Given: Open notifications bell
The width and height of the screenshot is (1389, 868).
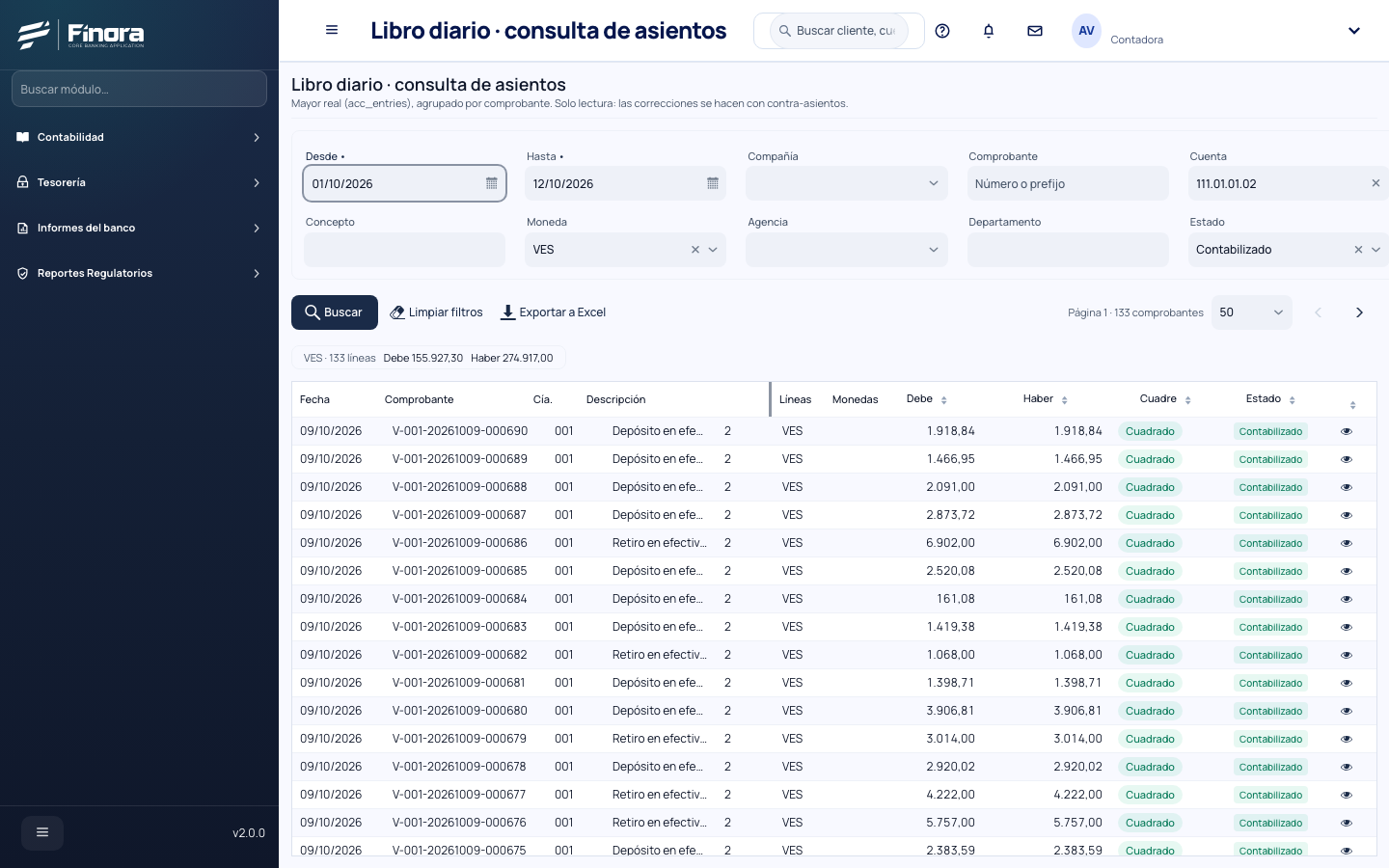Looking at the screenshot, I should 989,31.
